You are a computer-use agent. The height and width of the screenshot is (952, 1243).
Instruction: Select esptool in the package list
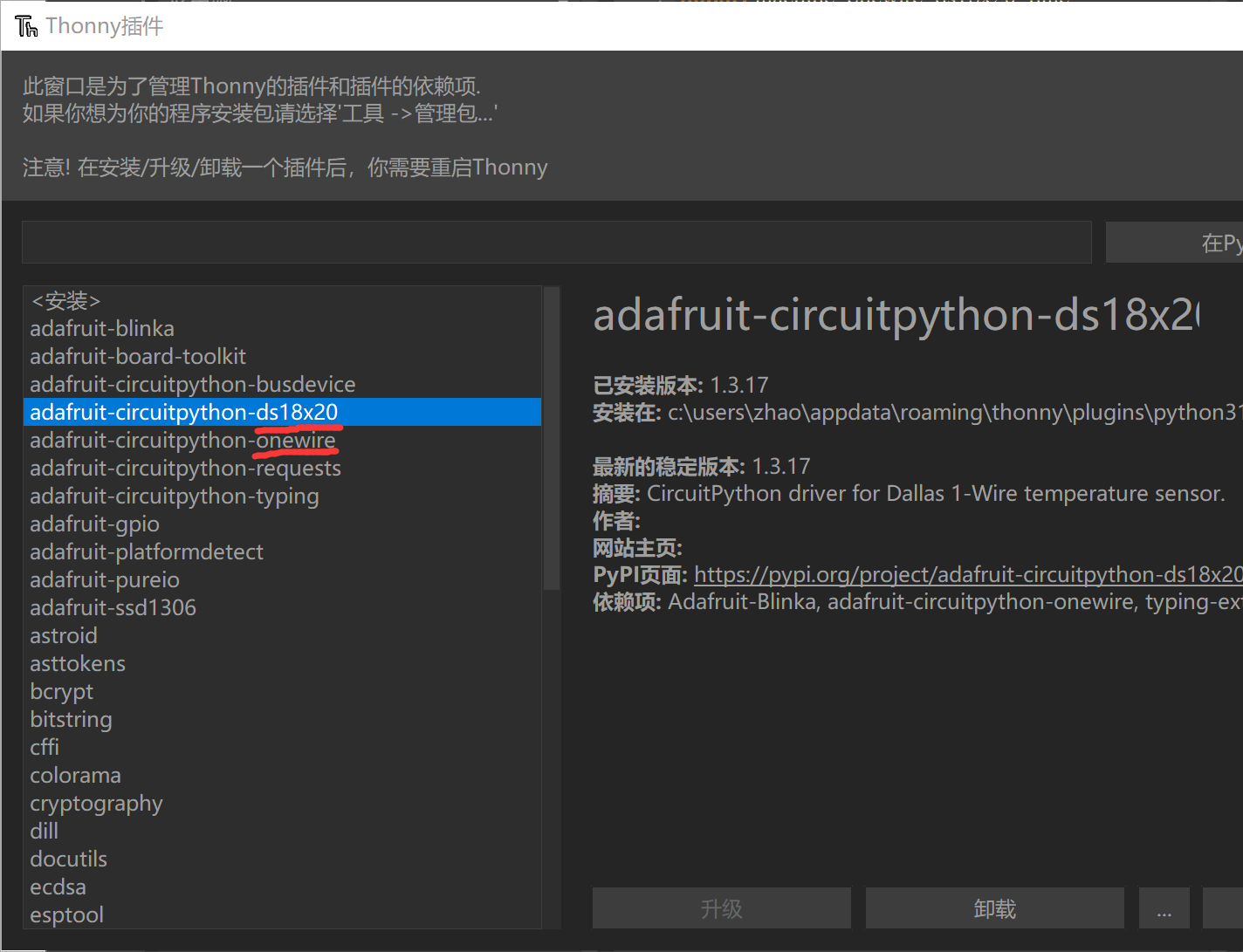pyautogui.click(x=283, y=914)
